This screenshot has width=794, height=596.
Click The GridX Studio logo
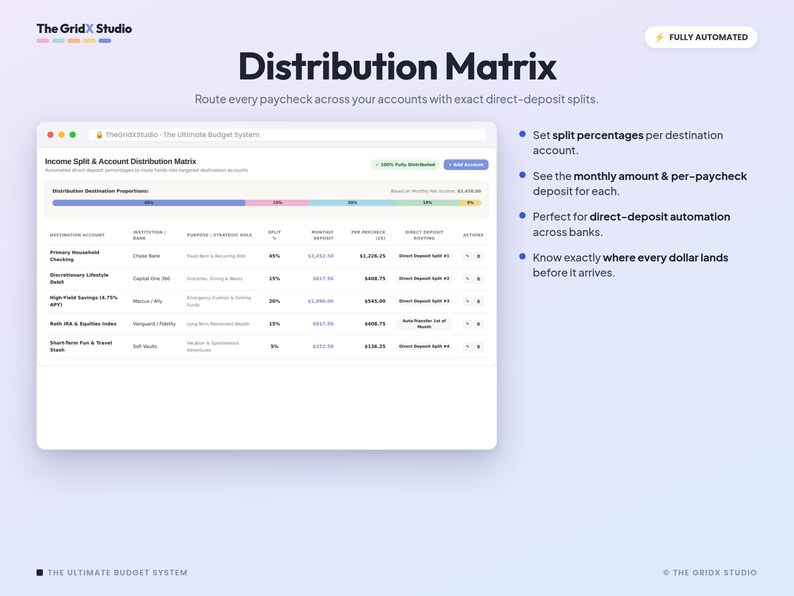tap(84, 32)
